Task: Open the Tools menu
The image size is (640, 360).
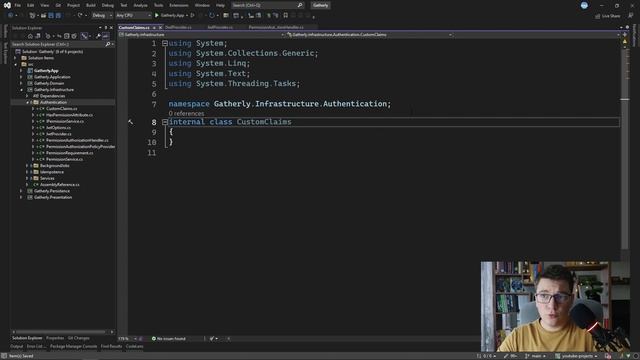Action: [x=158, y=5]
